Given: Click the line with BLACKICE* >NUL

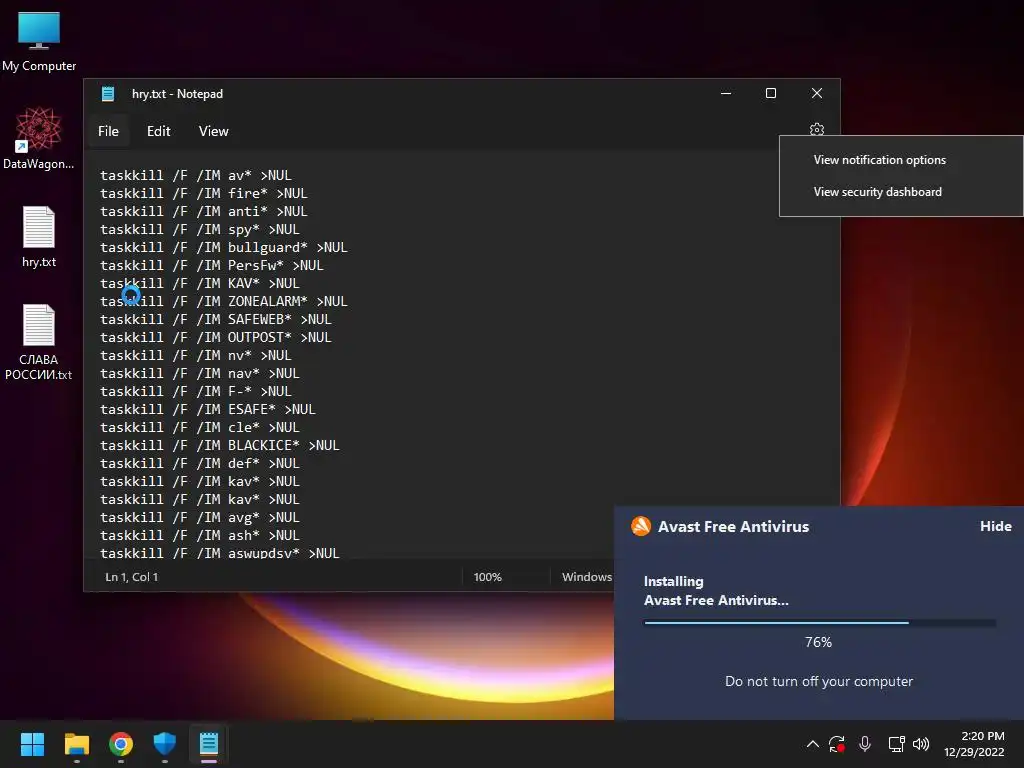Looking at the screenshot, I should [x=220, y=445].
